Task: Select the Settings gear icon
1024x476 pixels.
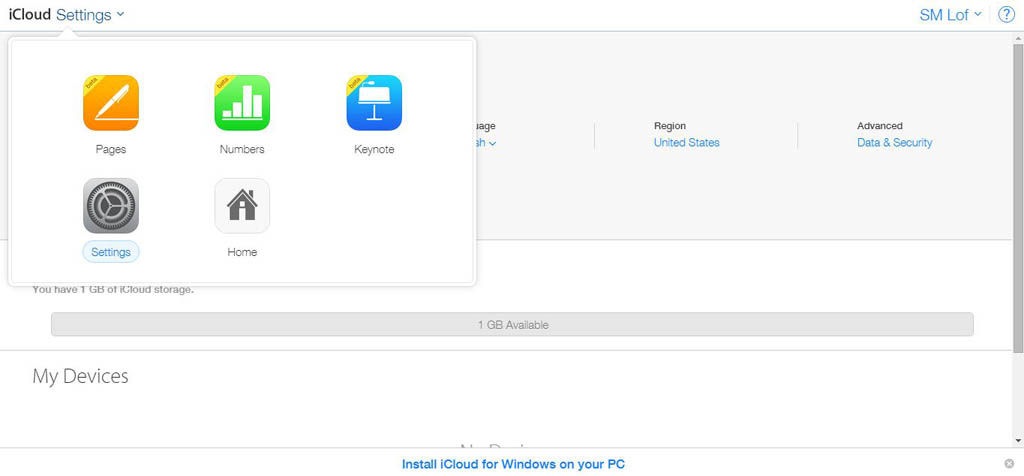Action: click(110, 206)
